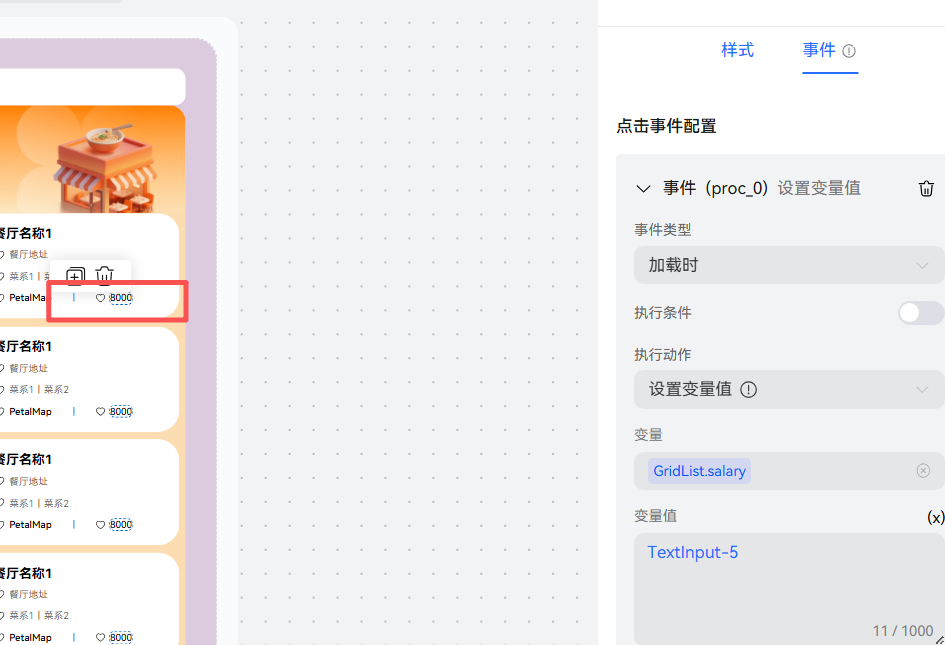
Task: Click the duplicate icon above the selected card
Action: click(x=75, y=274)
